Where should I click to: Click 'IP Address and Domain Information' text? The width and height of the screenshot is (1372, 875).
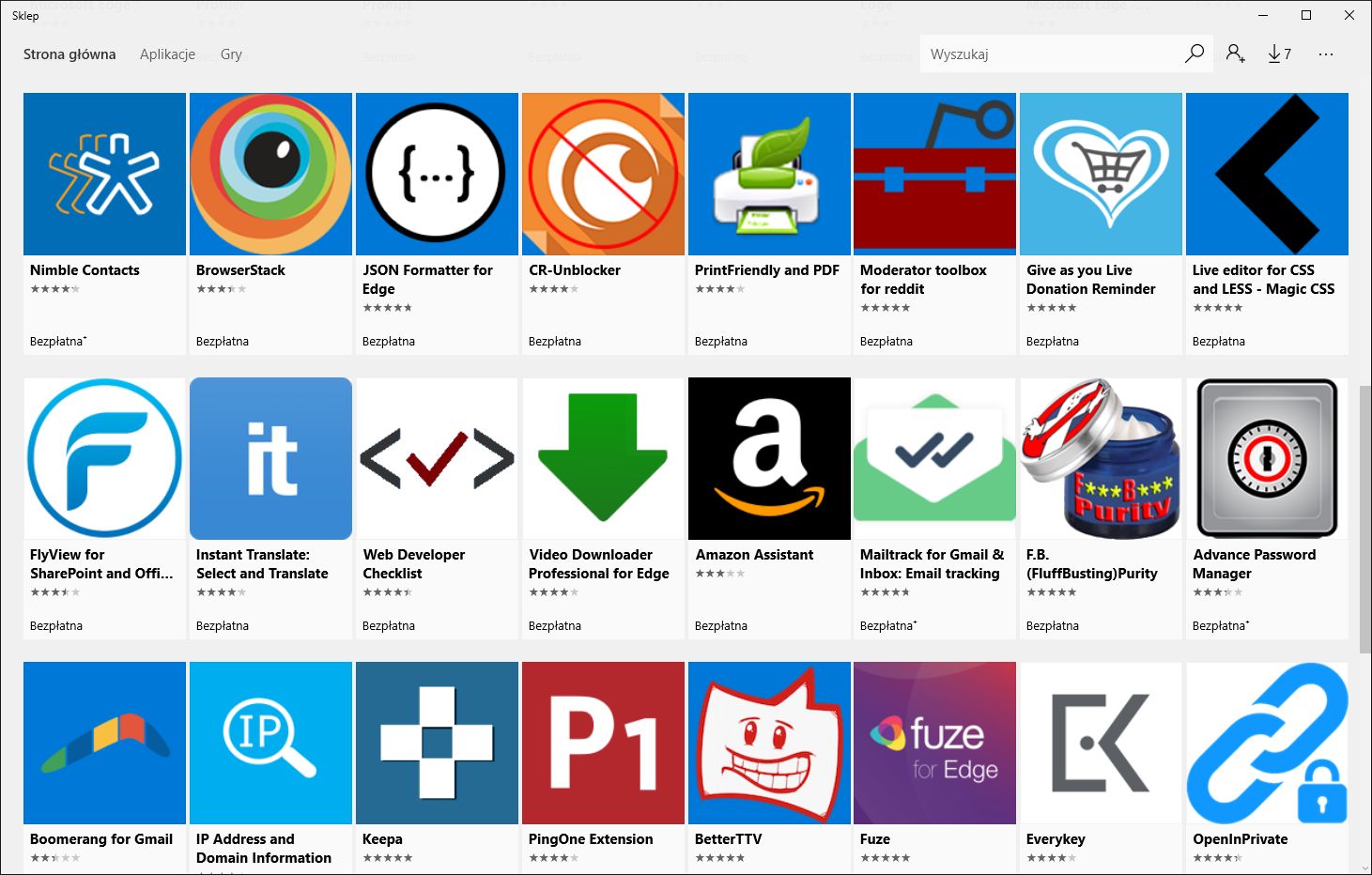264,848
